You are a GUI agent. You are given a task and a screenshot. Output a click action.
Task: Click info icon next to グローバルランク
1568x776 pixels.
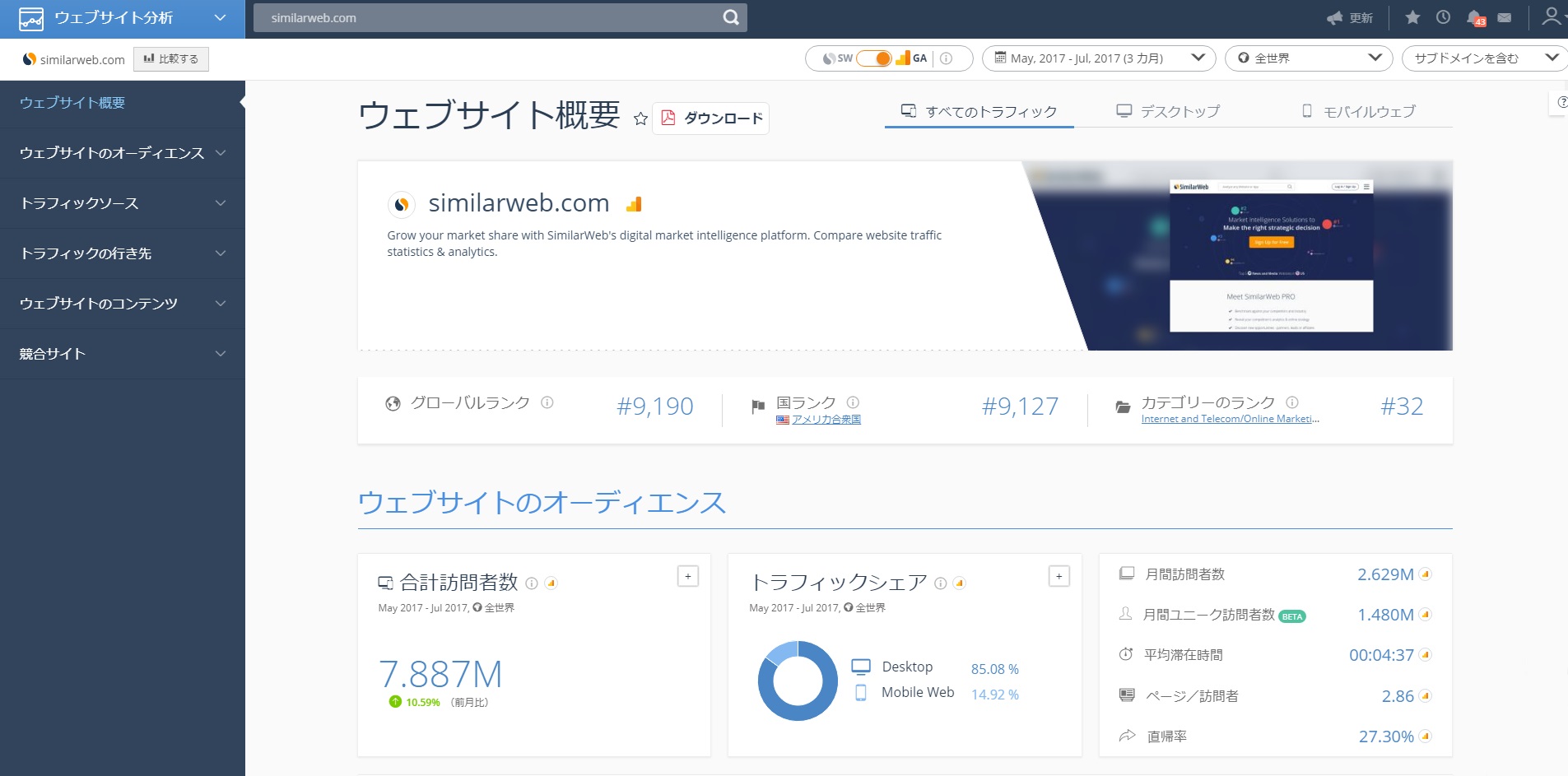547,402
